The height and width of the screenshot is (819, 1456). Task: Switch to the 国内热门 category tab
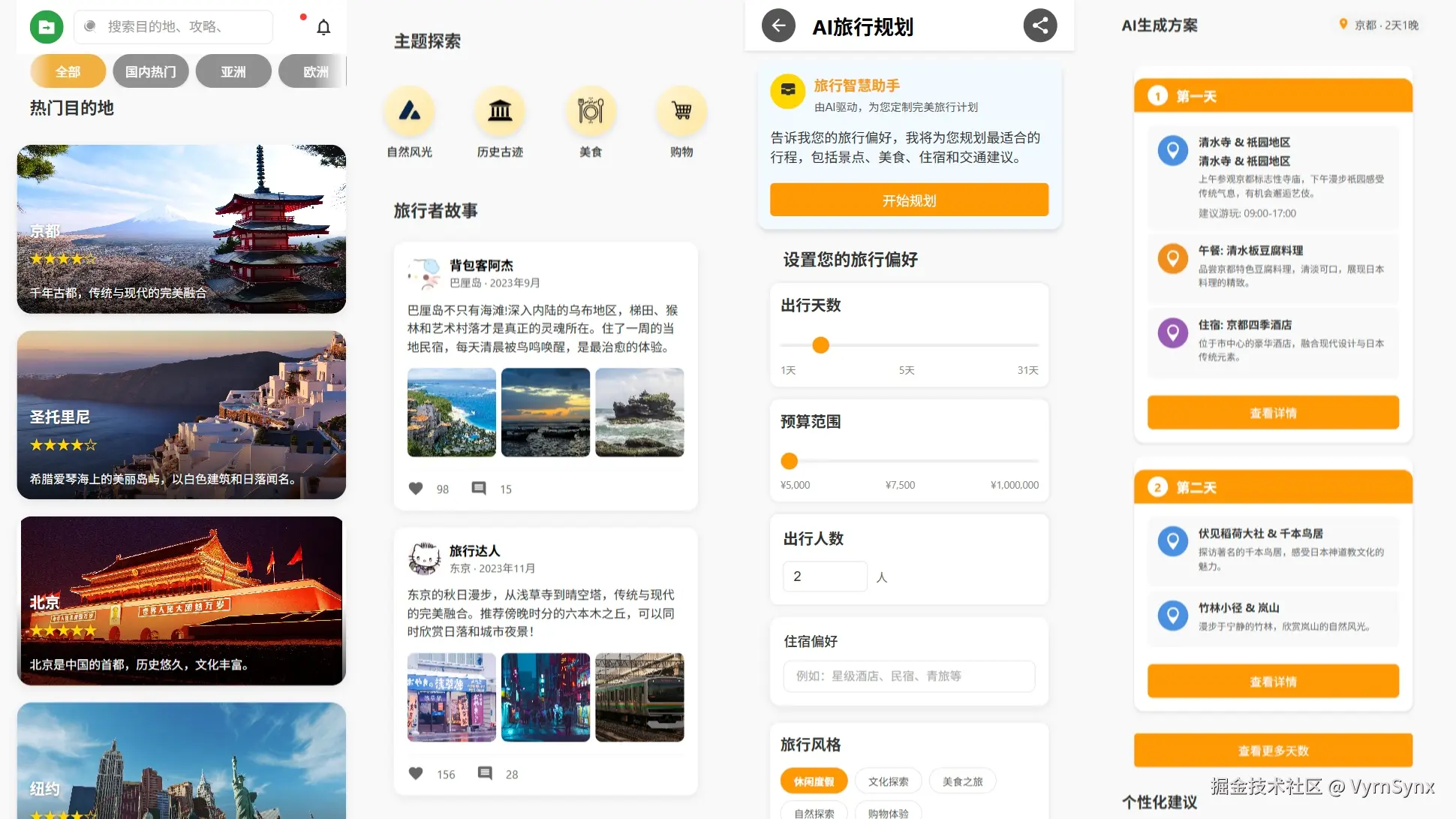click(x=151, y=71)
